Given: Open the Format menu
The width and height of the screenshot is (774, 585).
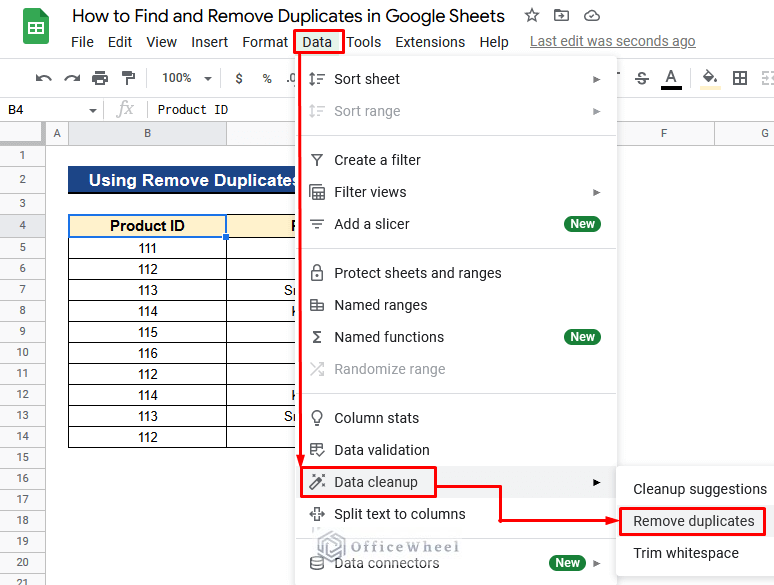Looking at the screenshot, I should [265, 42].
